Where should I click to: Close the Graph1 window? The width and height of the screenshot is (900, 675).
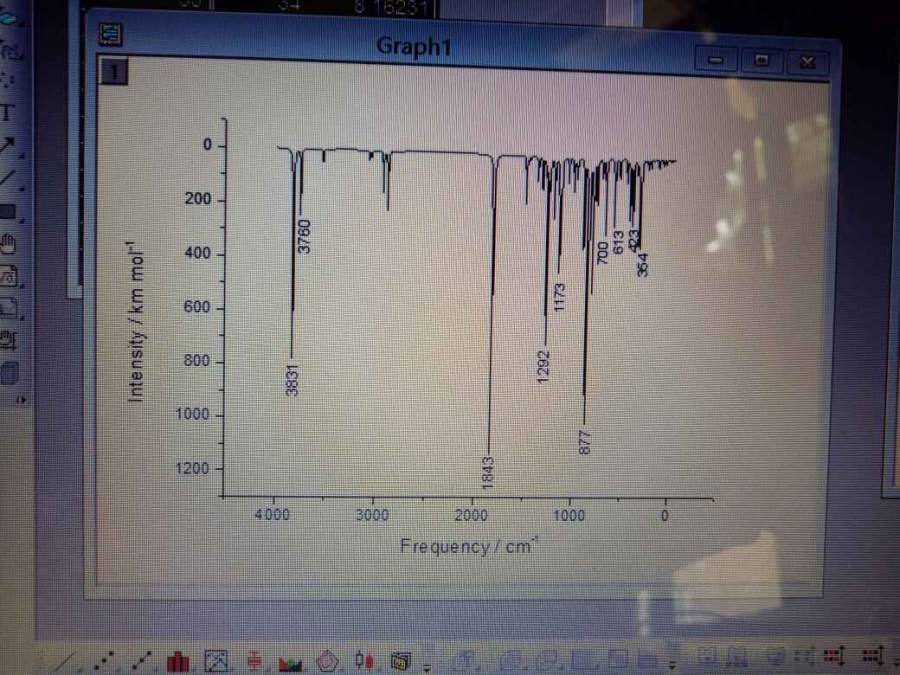click(808, 61)
